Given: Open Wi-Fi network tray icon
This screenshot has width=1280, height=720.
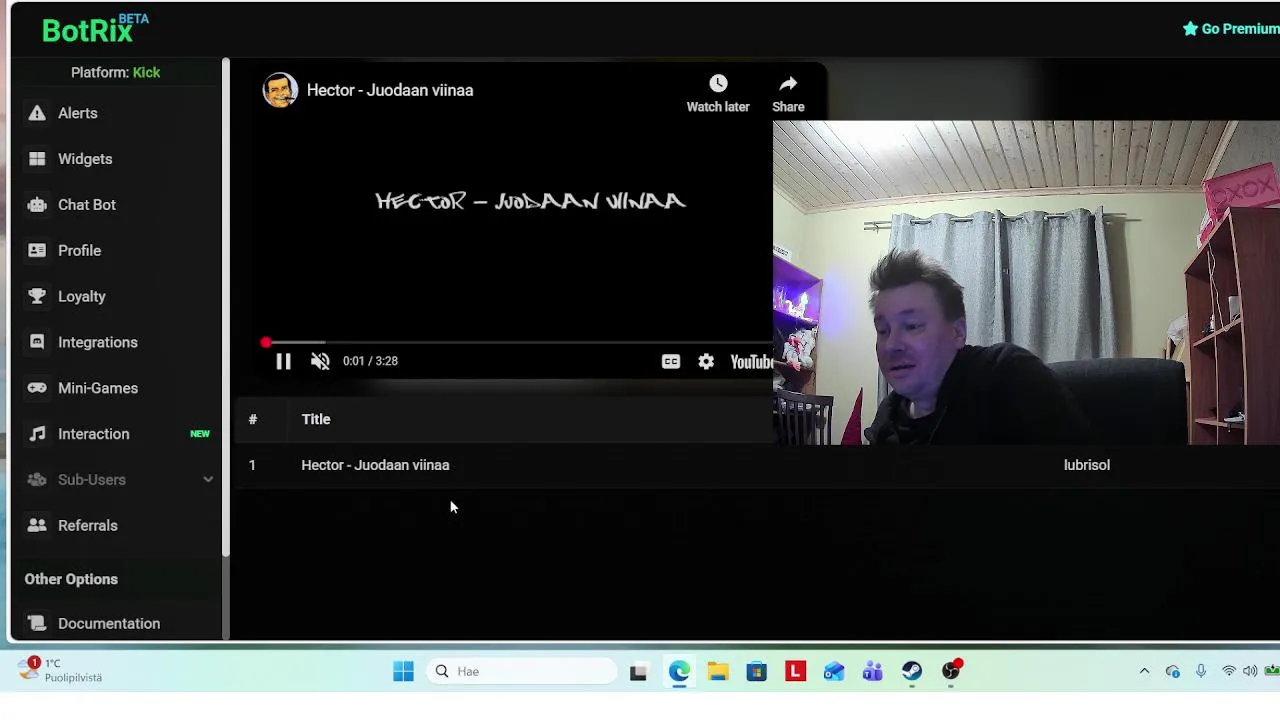Looking at the screenshot, I should pyautogui.click(x=1228, y=671).
